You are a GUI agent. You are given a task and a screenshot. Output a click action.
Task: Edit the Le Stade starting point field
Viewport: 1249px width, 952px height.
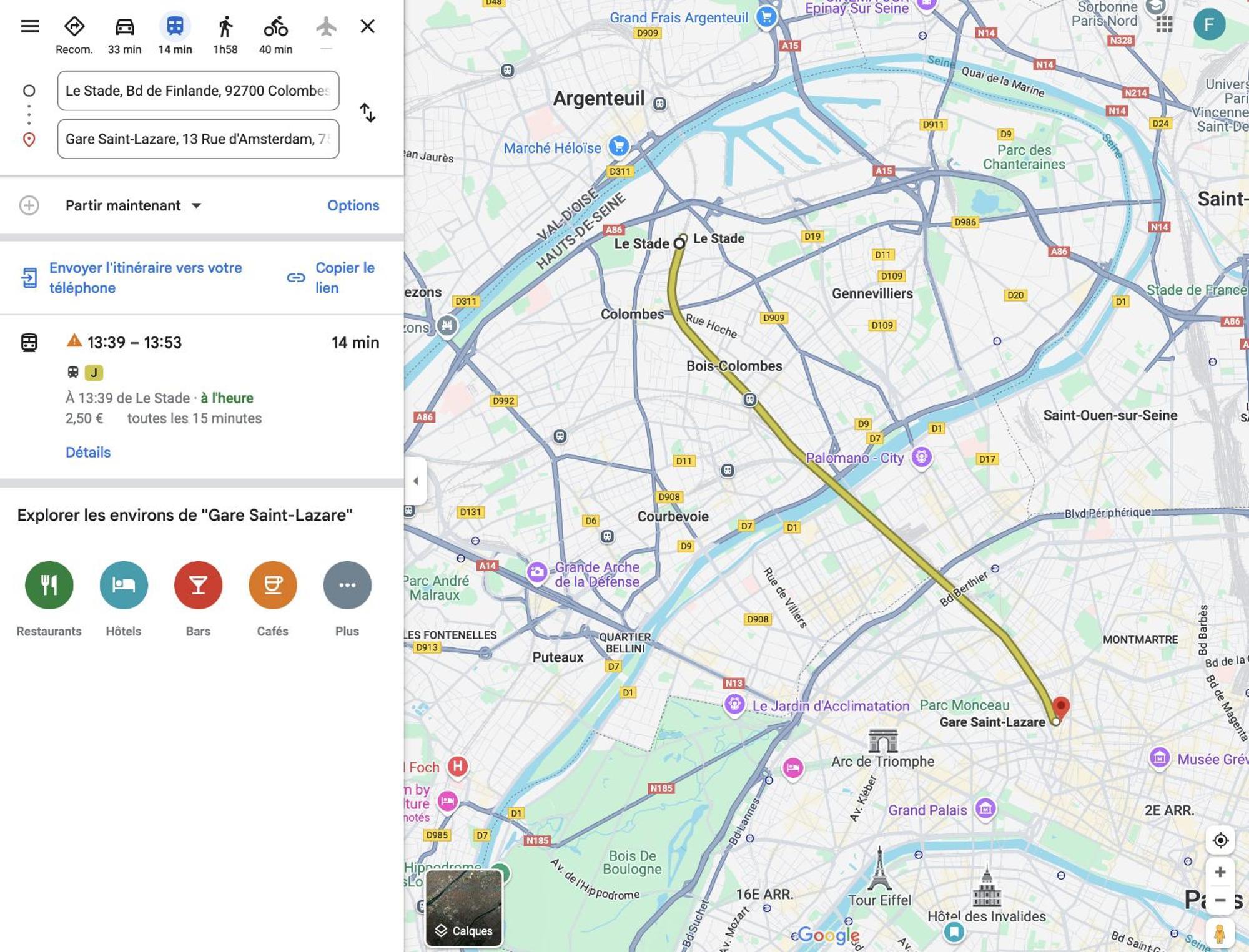click(x=198, y=91)
